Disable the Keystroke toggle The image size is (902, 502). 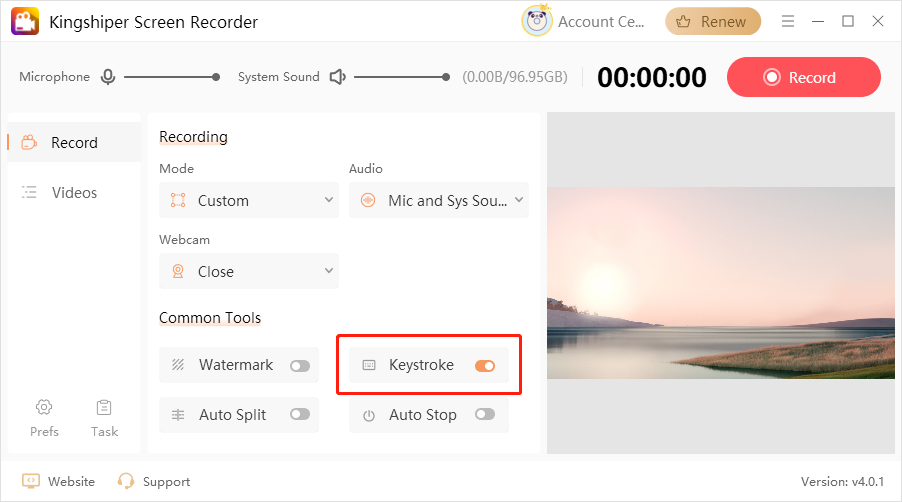pyautogui.click(x=485, y=366)
